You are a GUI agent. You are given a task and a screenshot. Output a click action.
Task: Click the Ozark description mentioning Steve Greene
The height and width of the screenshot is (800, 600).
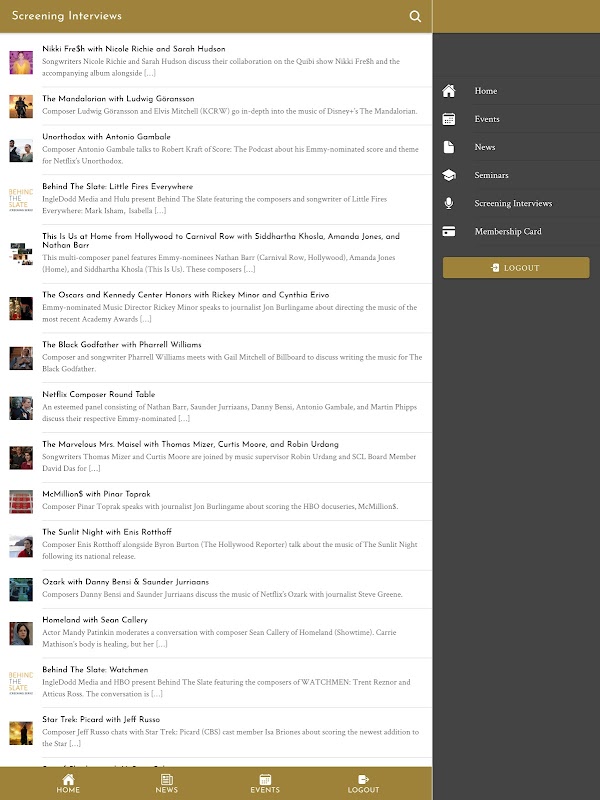[222, 594]
